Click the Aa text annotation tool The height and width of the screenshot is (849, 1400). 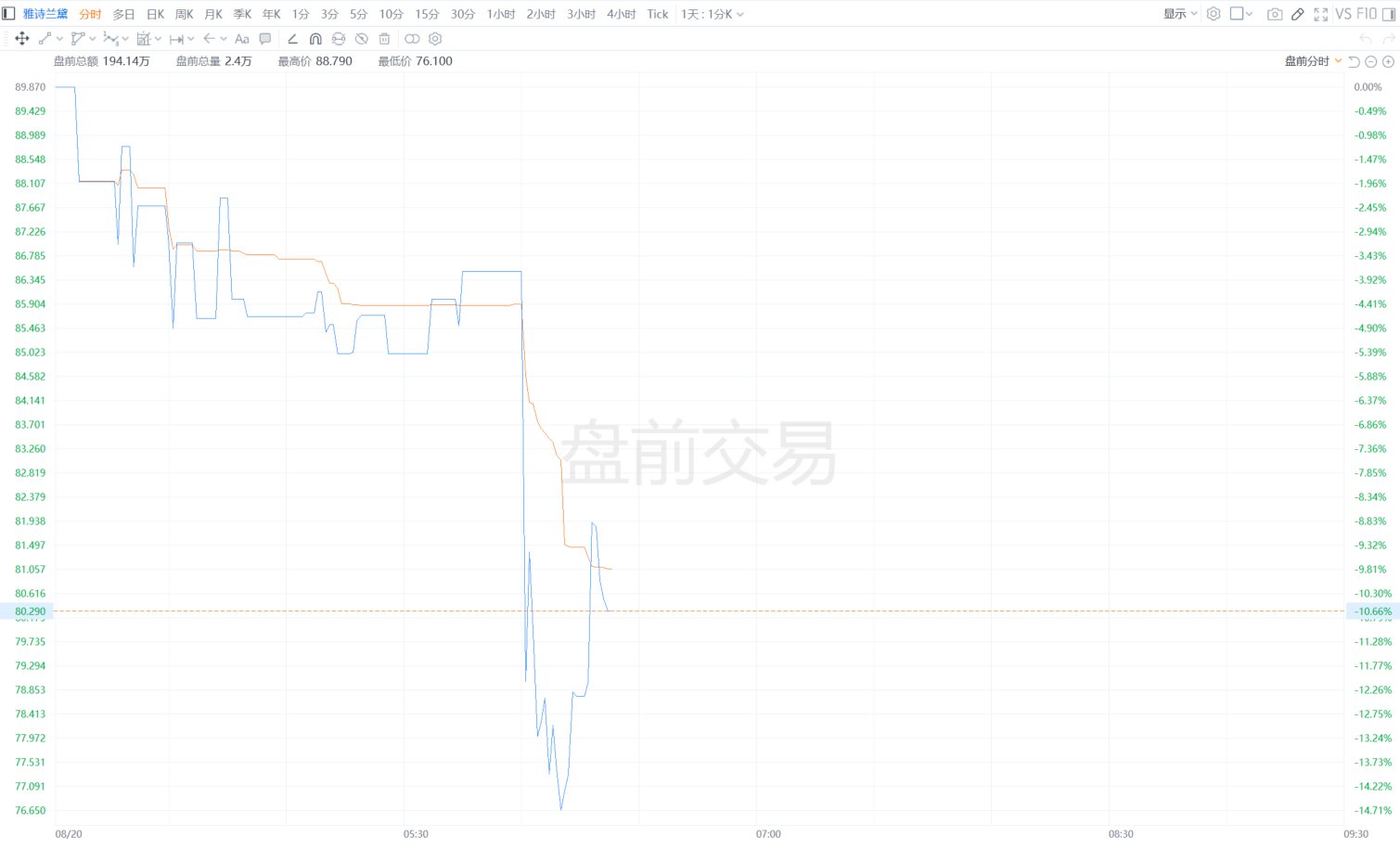(242, 39)
